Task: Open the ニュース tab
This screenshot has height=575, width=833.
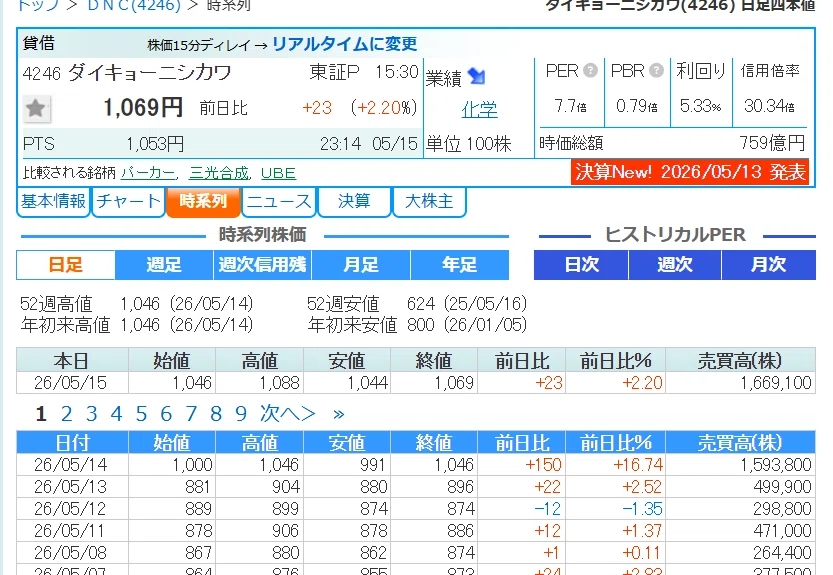Action: point(279,201)
